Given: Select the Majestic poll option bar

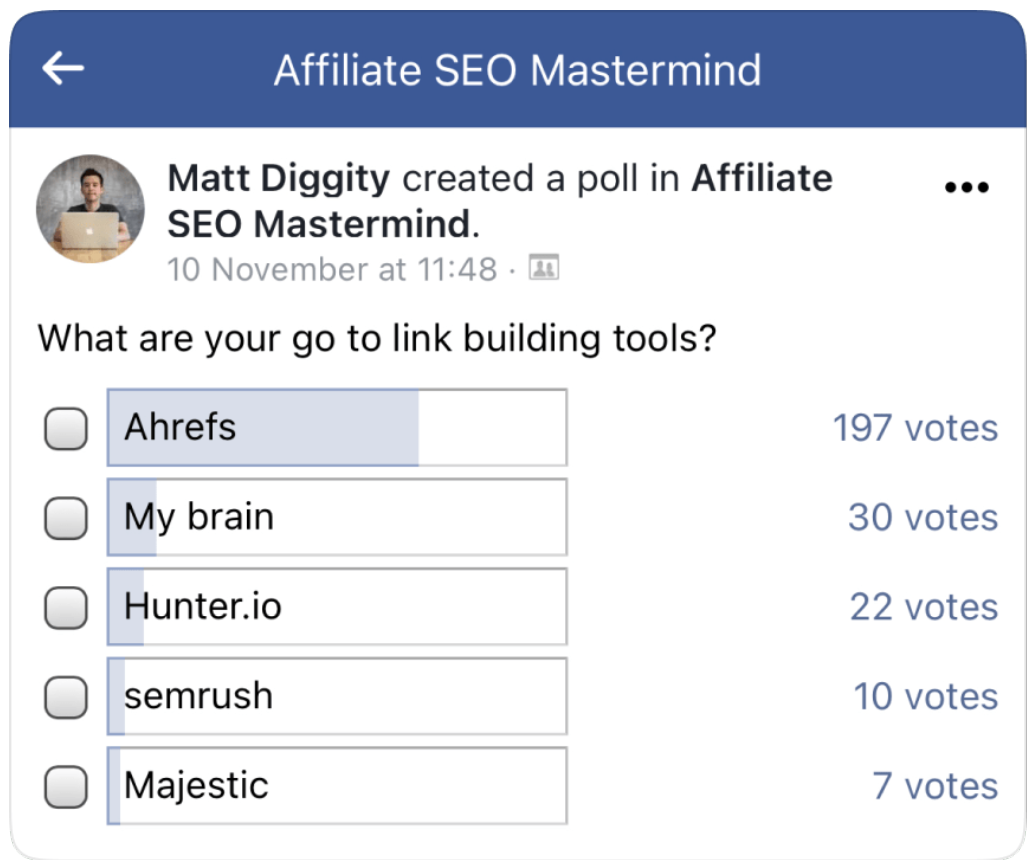Looking at the screenshot, I should [x=337, y=786].
